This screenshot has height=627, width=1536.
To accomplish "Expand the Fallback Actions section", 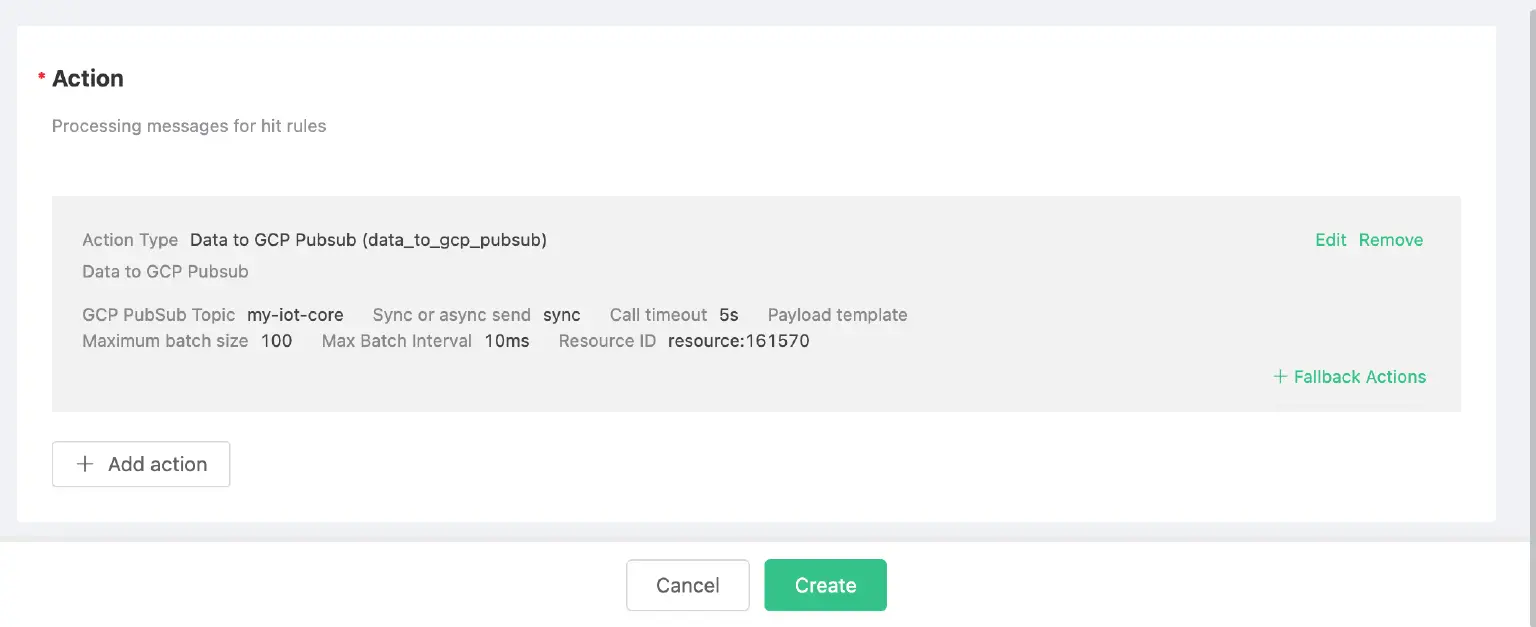I will pos(1360,377).
